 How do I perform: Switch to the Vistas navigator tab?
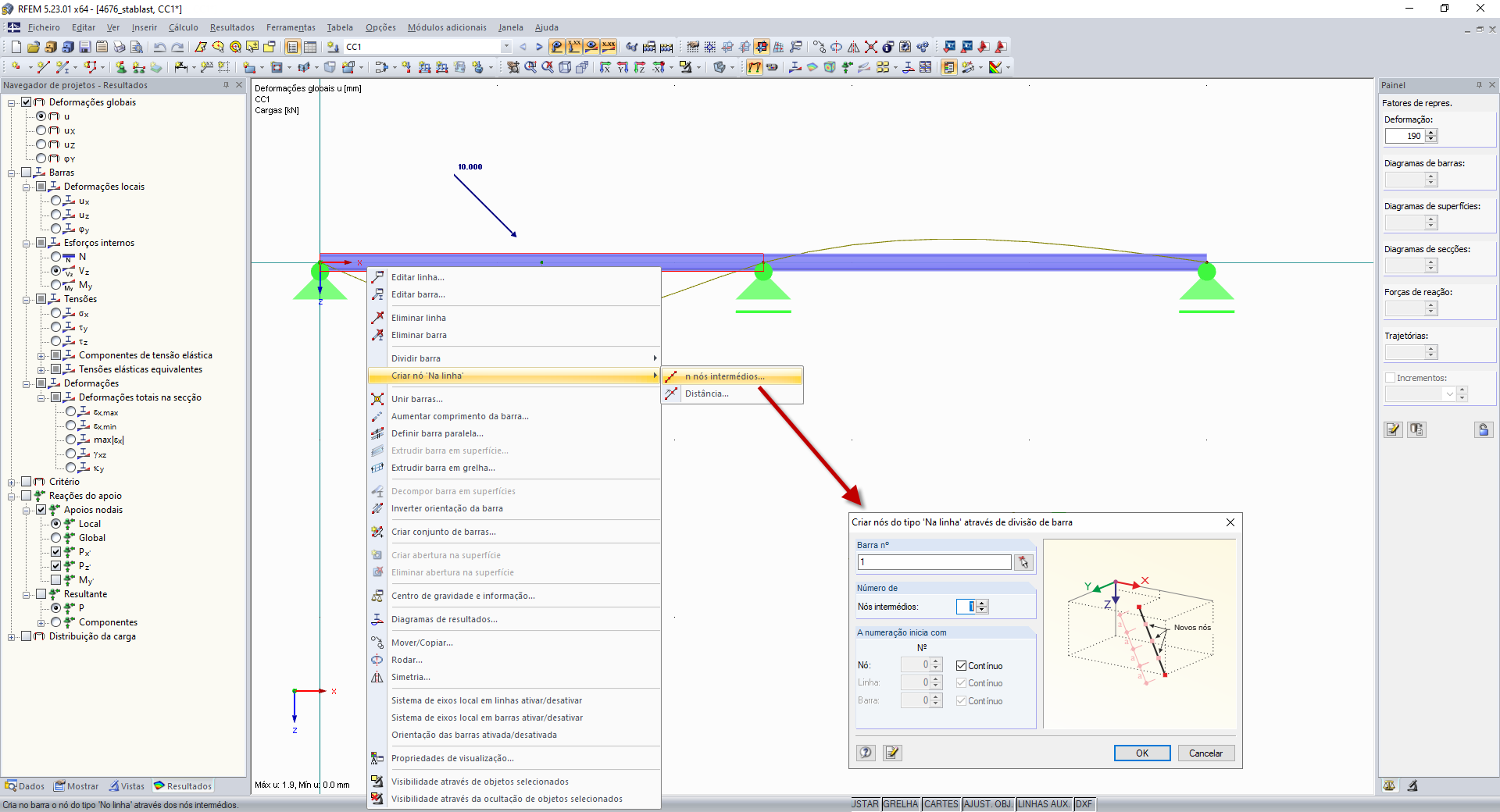(x=127, y=786)
